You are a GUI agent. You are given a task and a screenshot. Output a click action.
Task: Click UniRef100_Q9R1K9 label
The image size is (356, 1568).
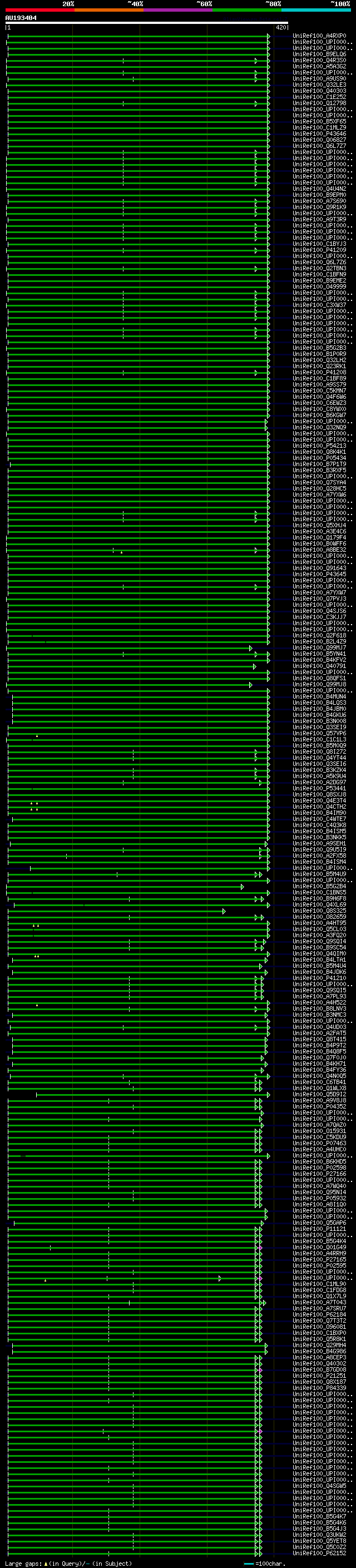[319, 207]
